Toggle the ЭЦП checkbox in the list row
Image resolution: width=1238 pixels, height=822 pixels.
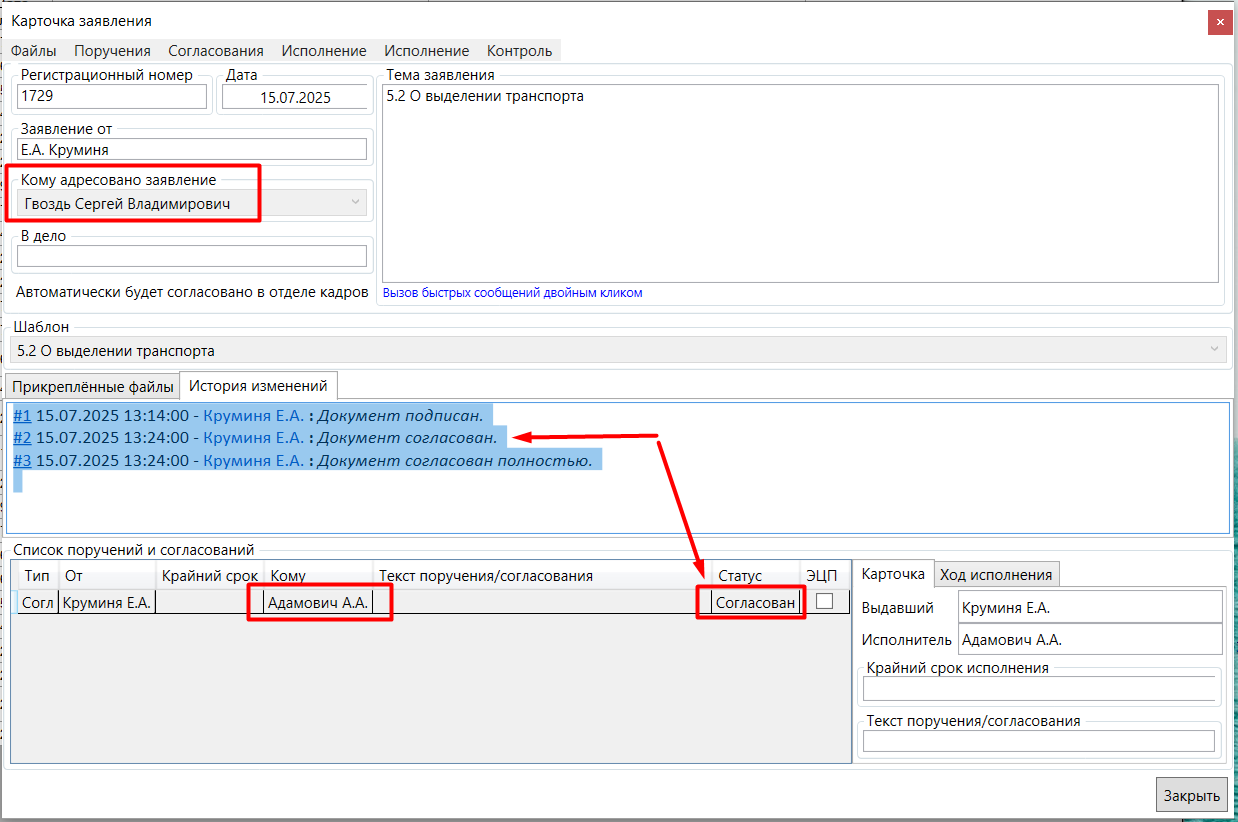point(824,602)
